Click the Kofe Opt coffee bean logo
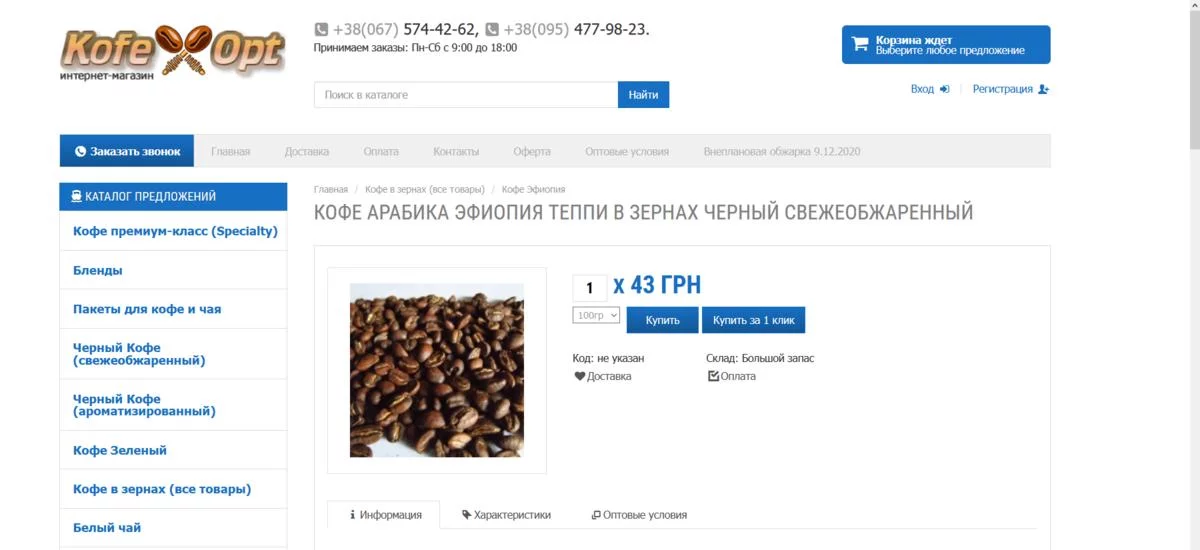Viewport: 1200px width, 550px height. coord(172,53)
